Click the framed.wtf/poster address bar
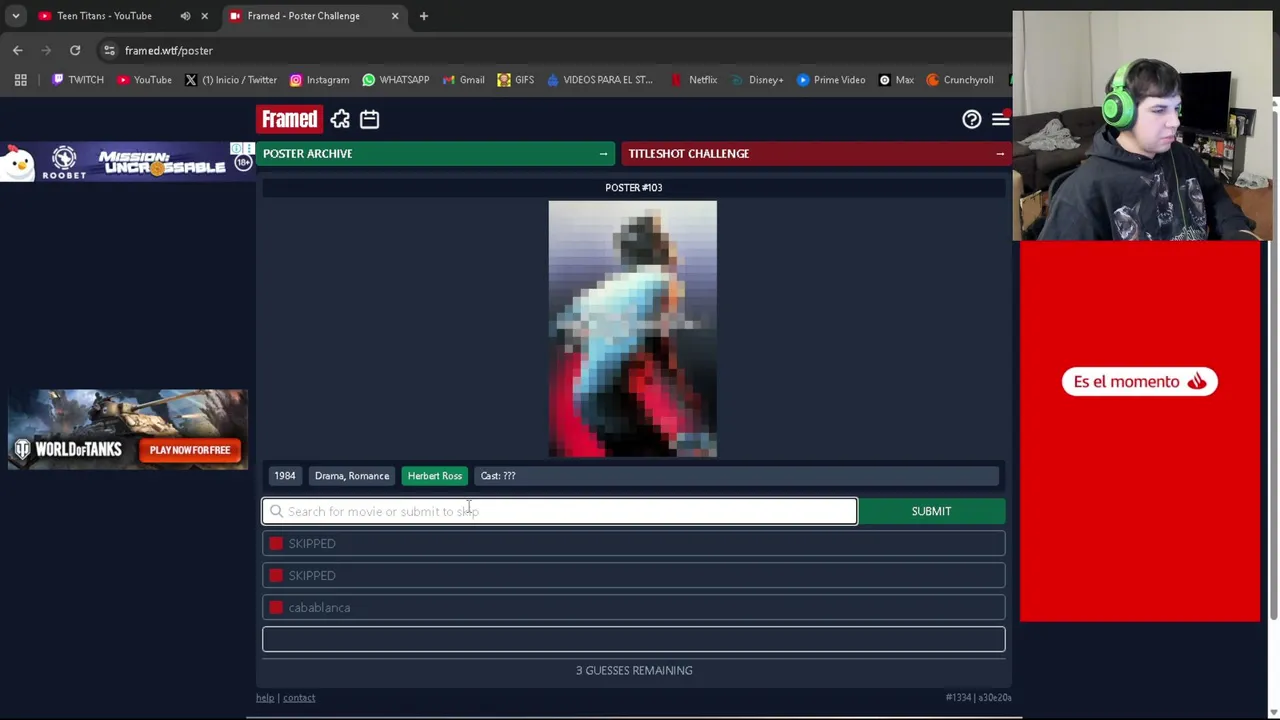 (x=560, y=50)
